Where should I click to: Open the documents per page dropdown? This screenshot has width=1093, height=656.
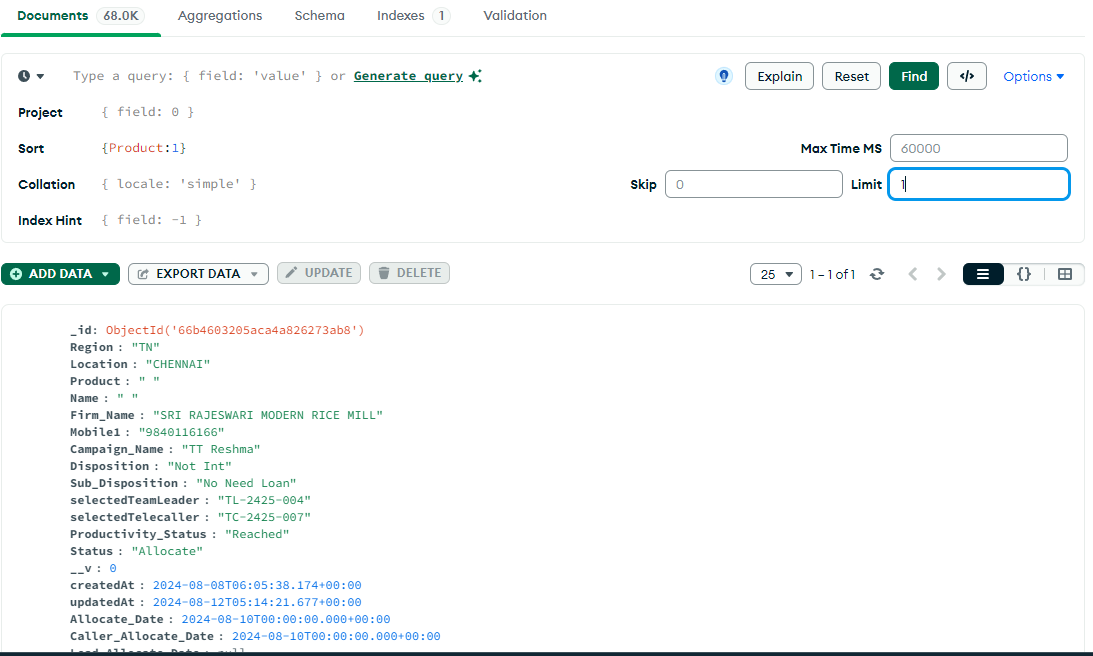[x=776, y=274]
